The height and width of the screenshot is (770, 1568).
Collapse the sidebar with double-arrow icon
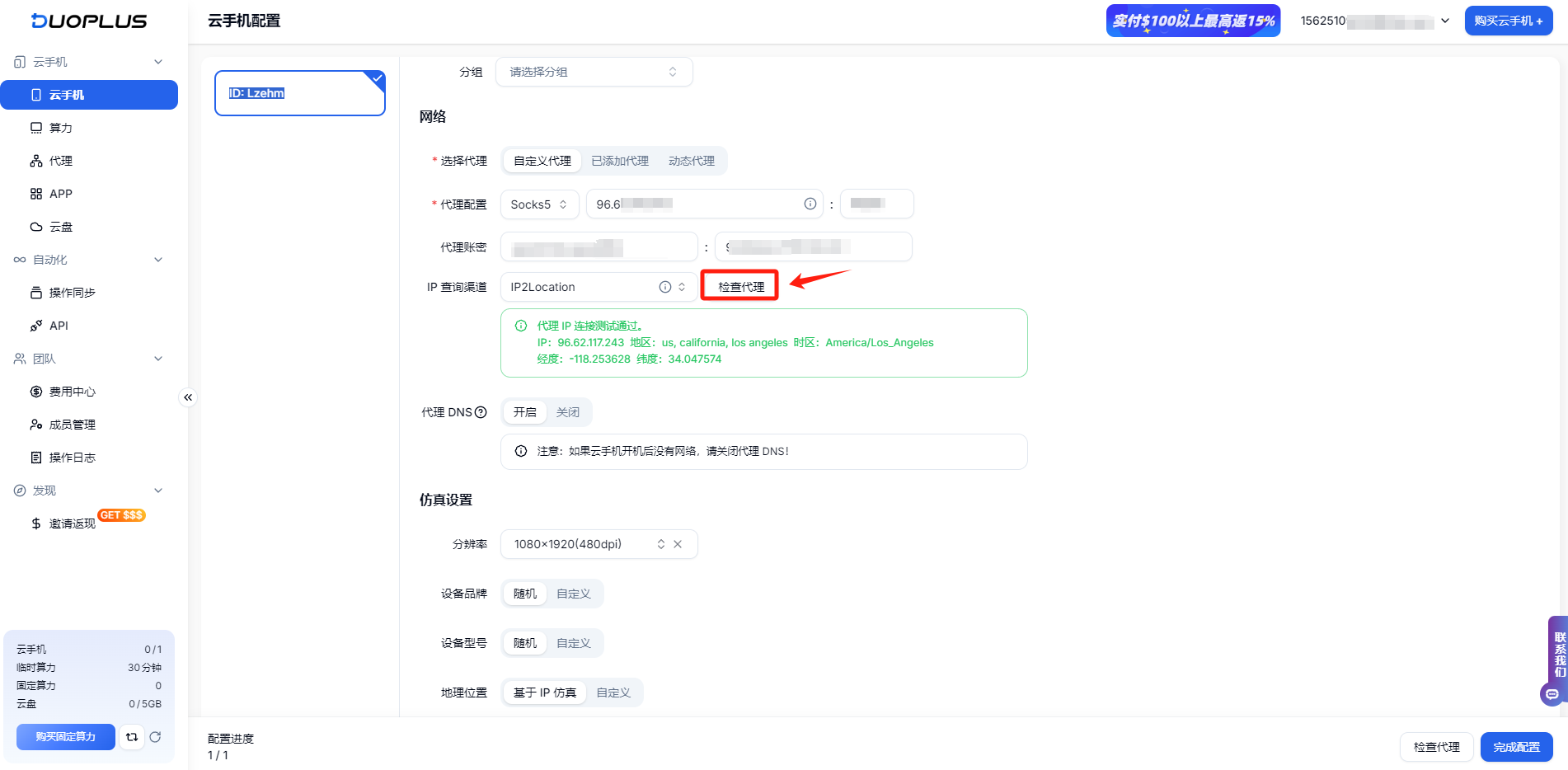[x=188, y=397]
